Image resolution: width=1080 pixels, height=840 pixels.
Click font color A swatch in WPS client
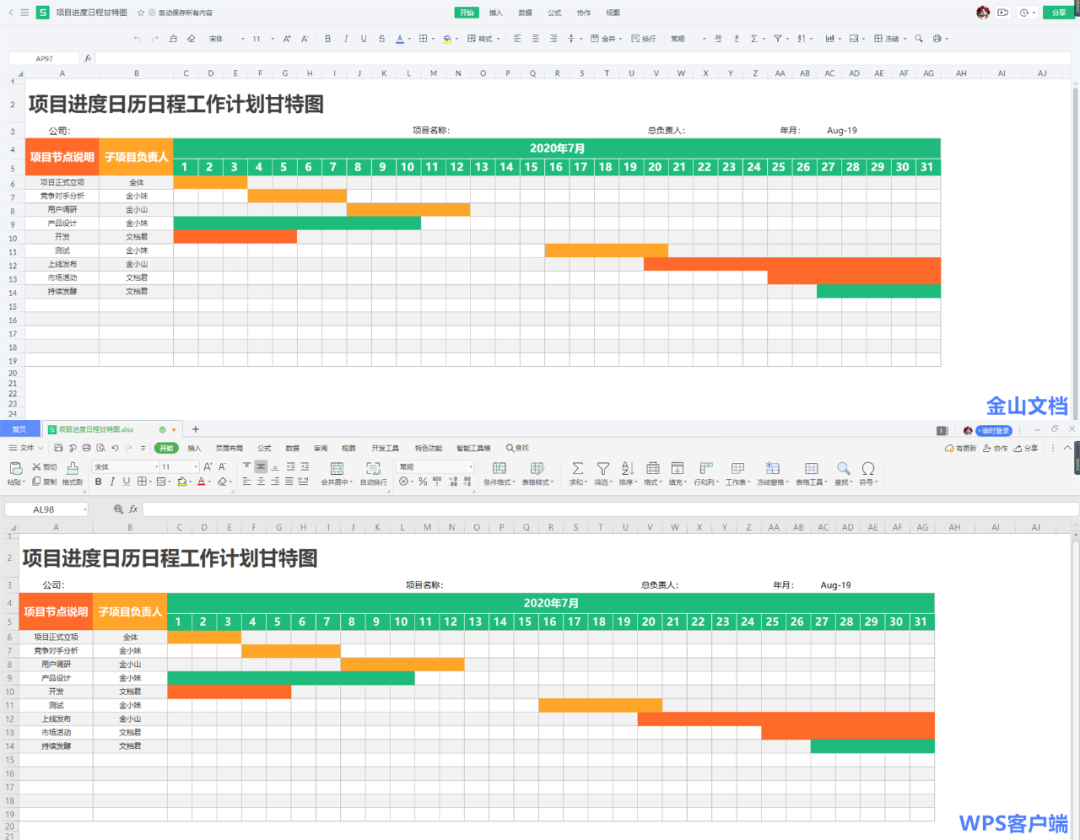[x=201, y=482]
